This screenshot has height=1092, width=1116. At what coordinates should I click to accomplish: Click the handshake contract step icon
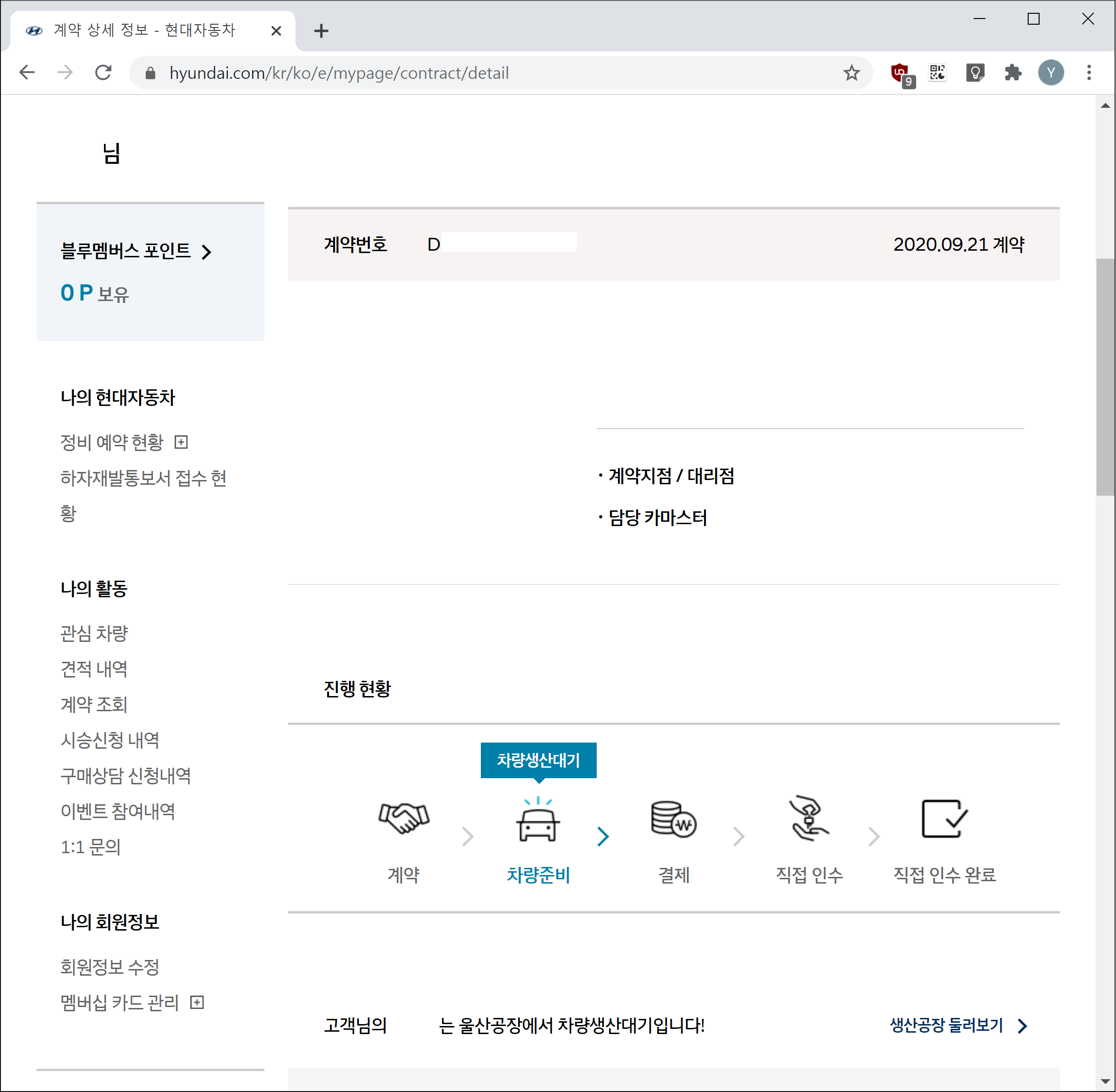coord(404,818)
